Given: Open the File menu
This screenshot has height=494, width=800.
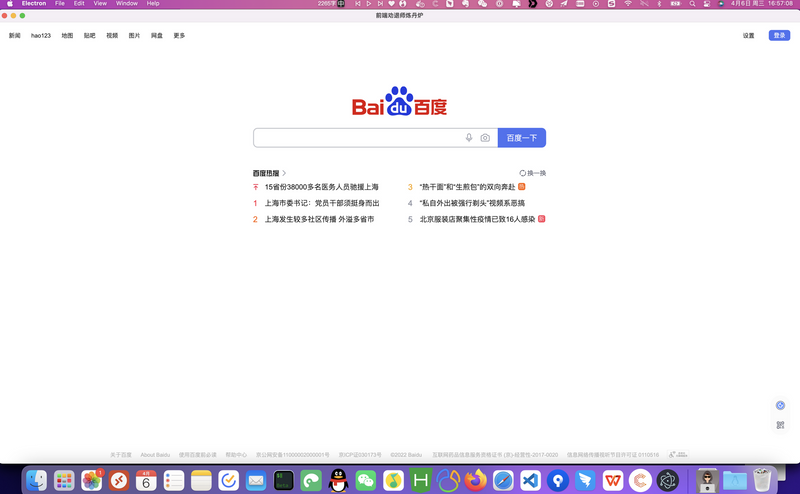Looking at the screenshot, I should tap(60, 4).
